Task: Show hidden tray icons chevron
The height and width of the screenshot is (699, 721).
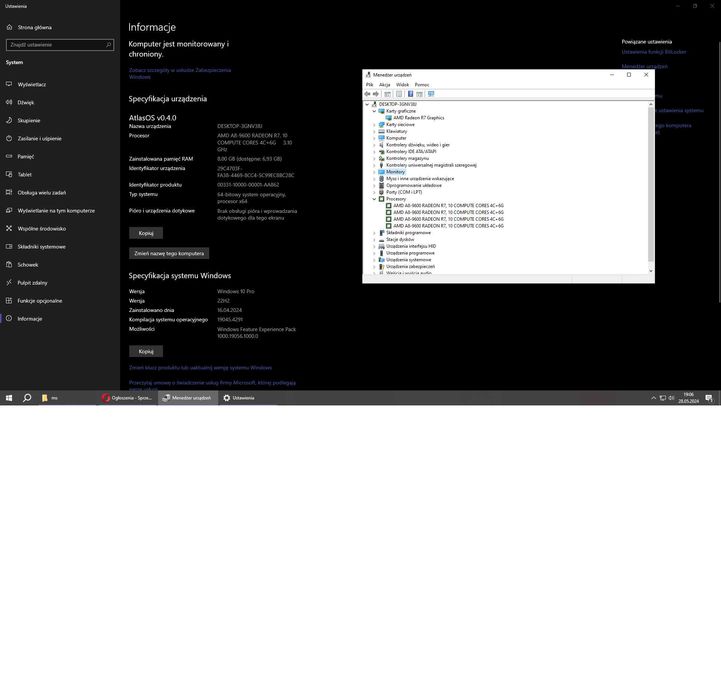Action: (x=653, y=398)
